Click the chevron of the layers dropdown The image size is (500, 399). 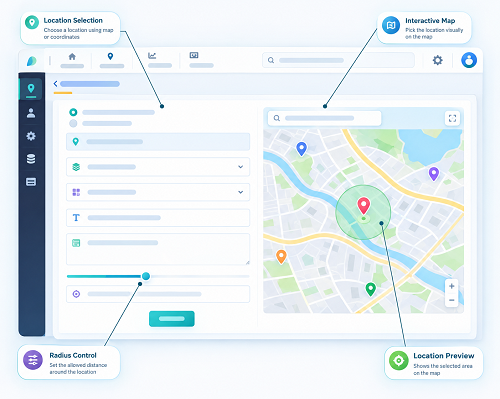click(x=240, y=167)
